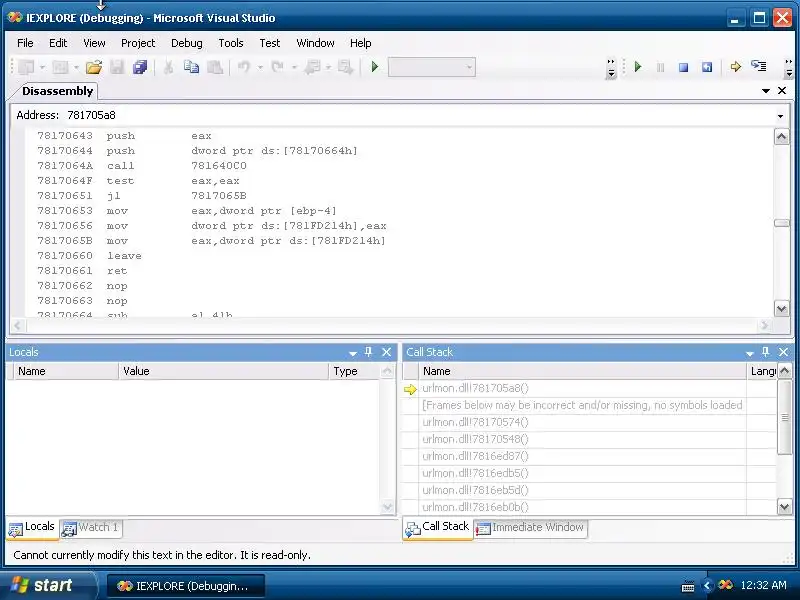Image resolution: width=800 pixels, height=600 pixels.
Task: Open the Window menu
Action: [x=315, y=43]
